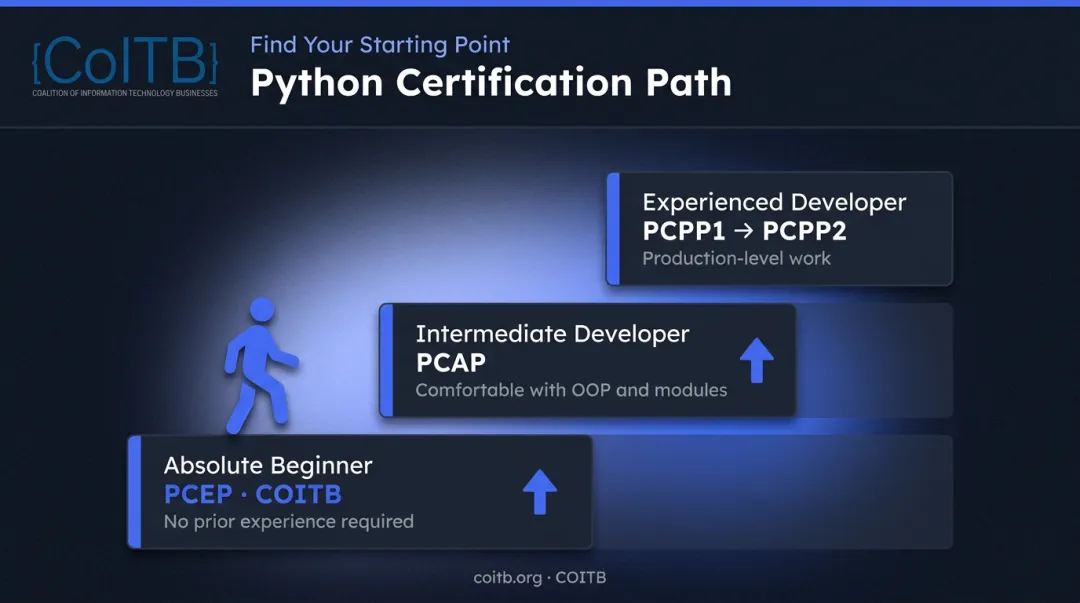Click the CoITB logo
Viewport: 1080px width, 603px height.
(125, 66)
